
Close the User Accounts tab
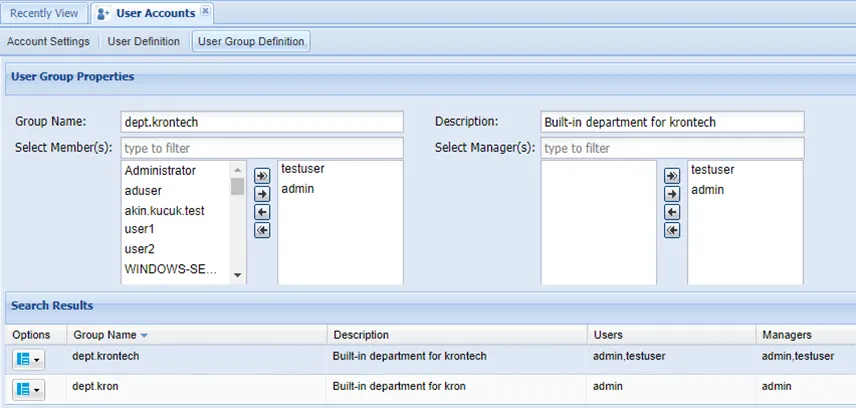tap(205, 10)
